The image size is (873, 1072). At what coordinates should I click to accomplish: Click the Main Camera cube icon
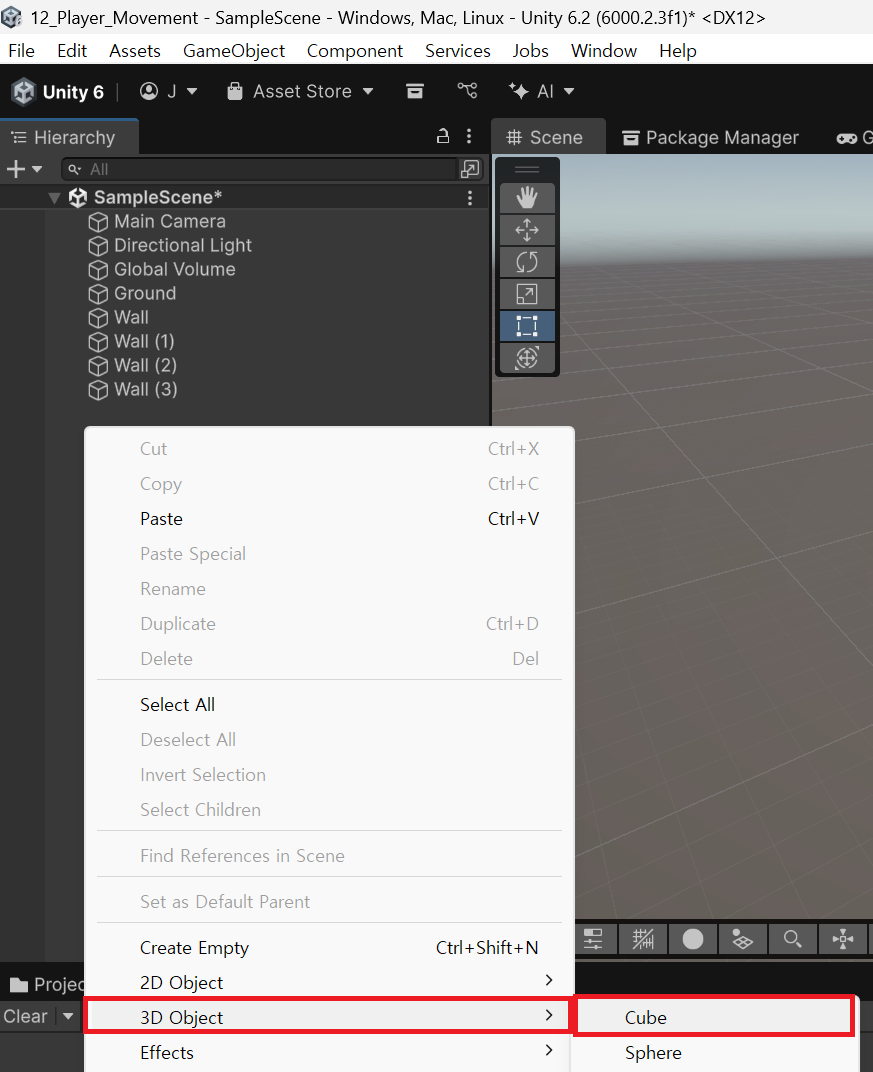pyautogui.click(x=98, y=222)
